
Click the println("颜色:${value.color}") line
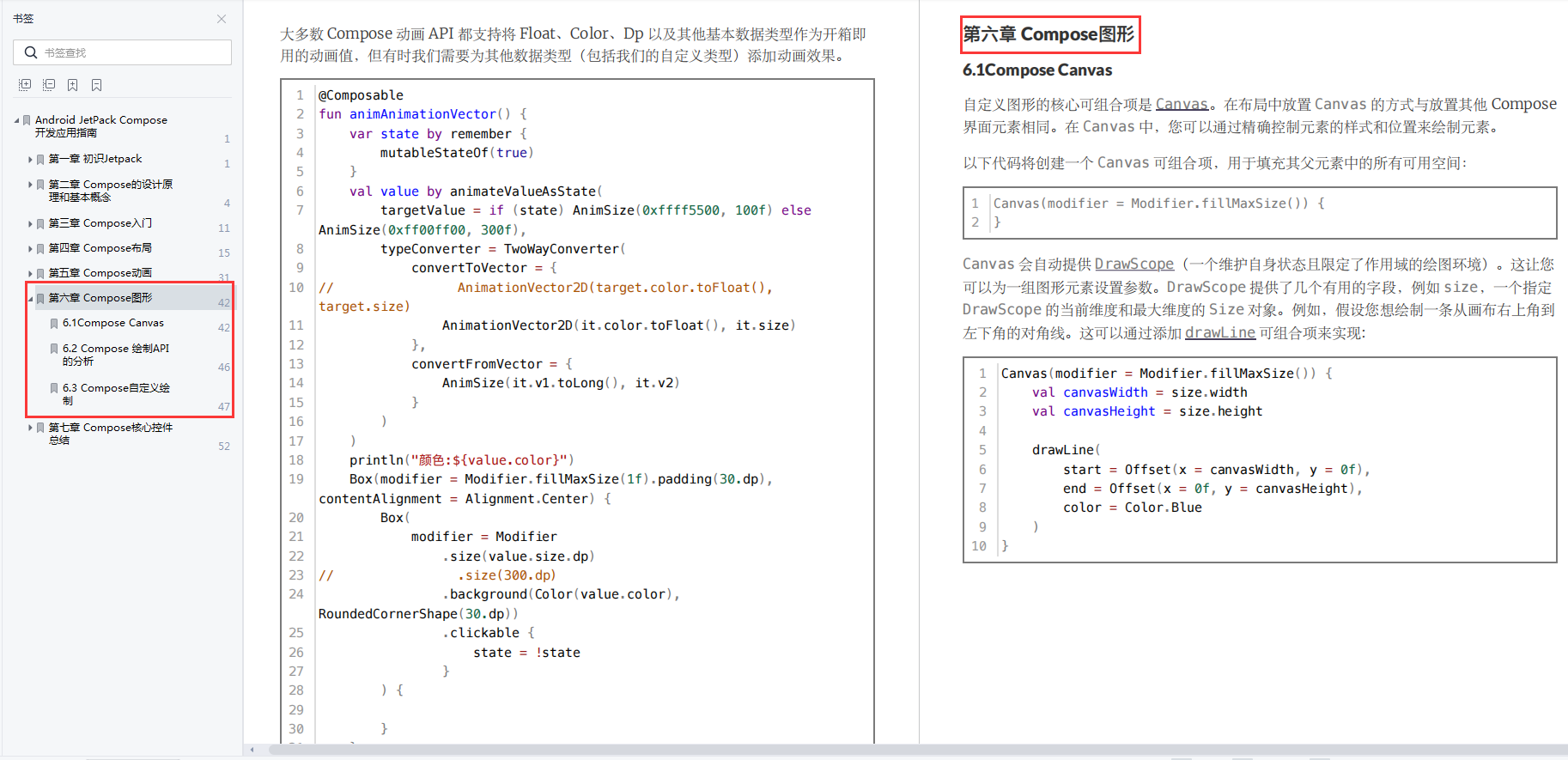coord(462,460)
